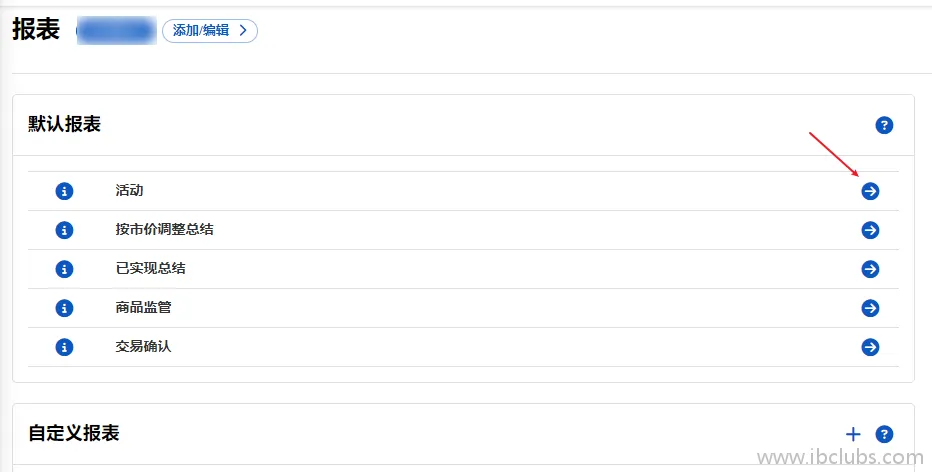View info for 商品监管 report

tap(64, 308)
